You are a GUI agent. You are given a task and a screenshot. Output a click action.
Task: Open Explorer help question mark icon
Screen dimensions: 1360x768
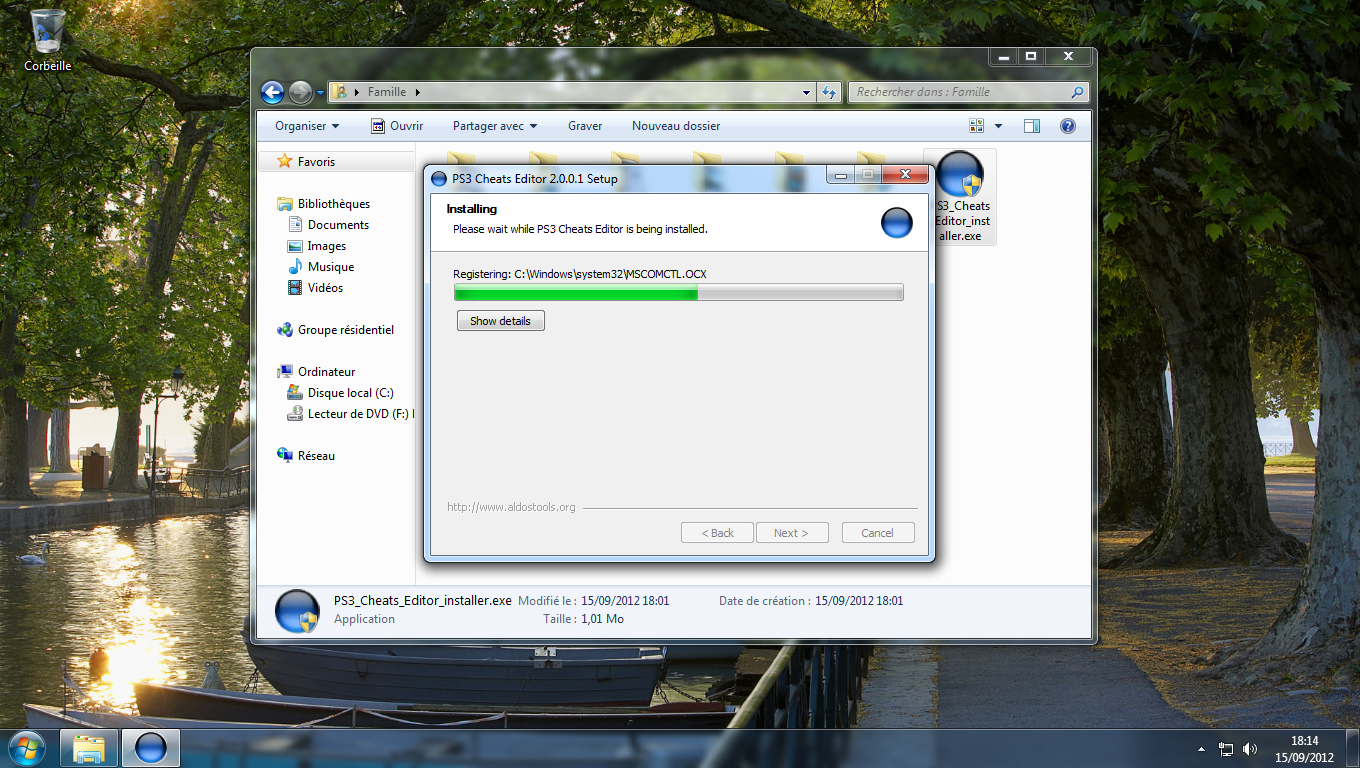coord(1067,126)
